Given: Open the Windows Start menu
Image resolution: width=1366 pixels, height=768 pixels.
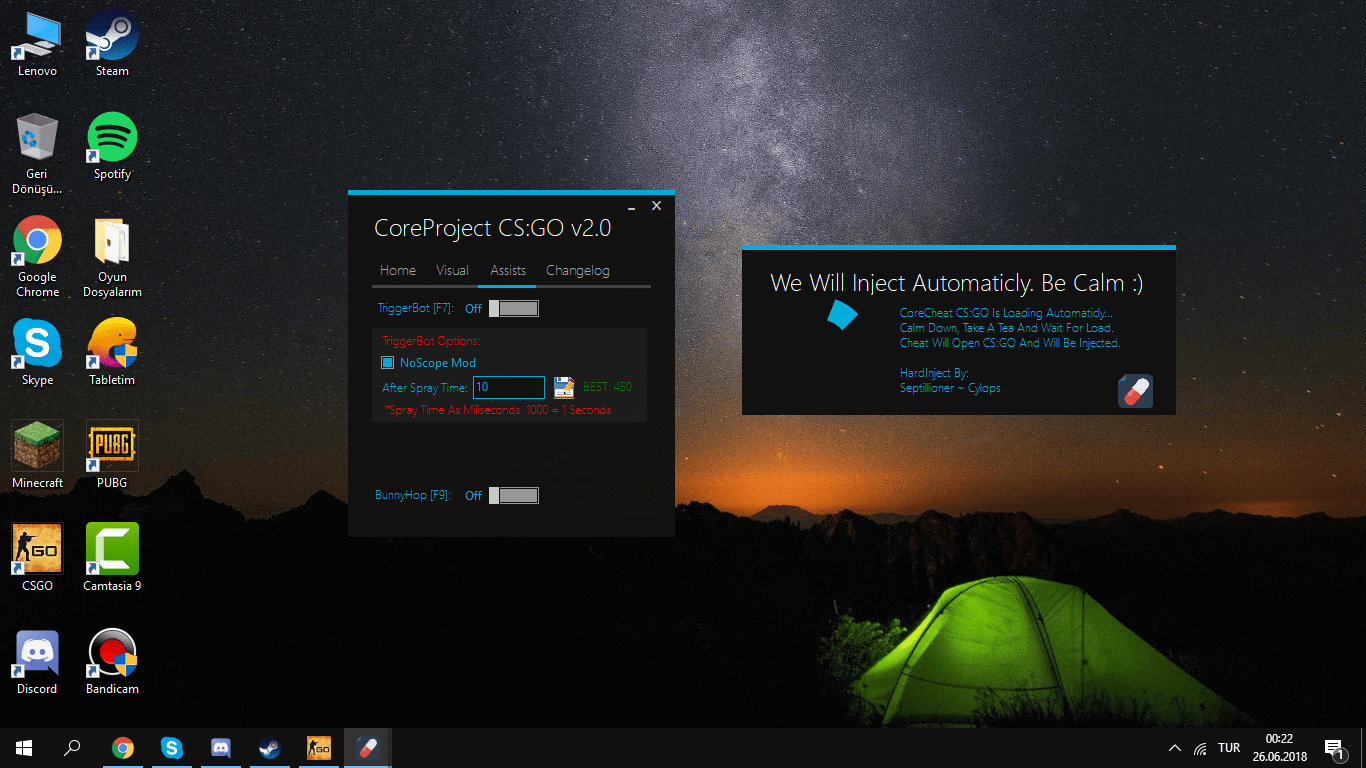Looking at the screenshot, I should (x=24, y=748).
